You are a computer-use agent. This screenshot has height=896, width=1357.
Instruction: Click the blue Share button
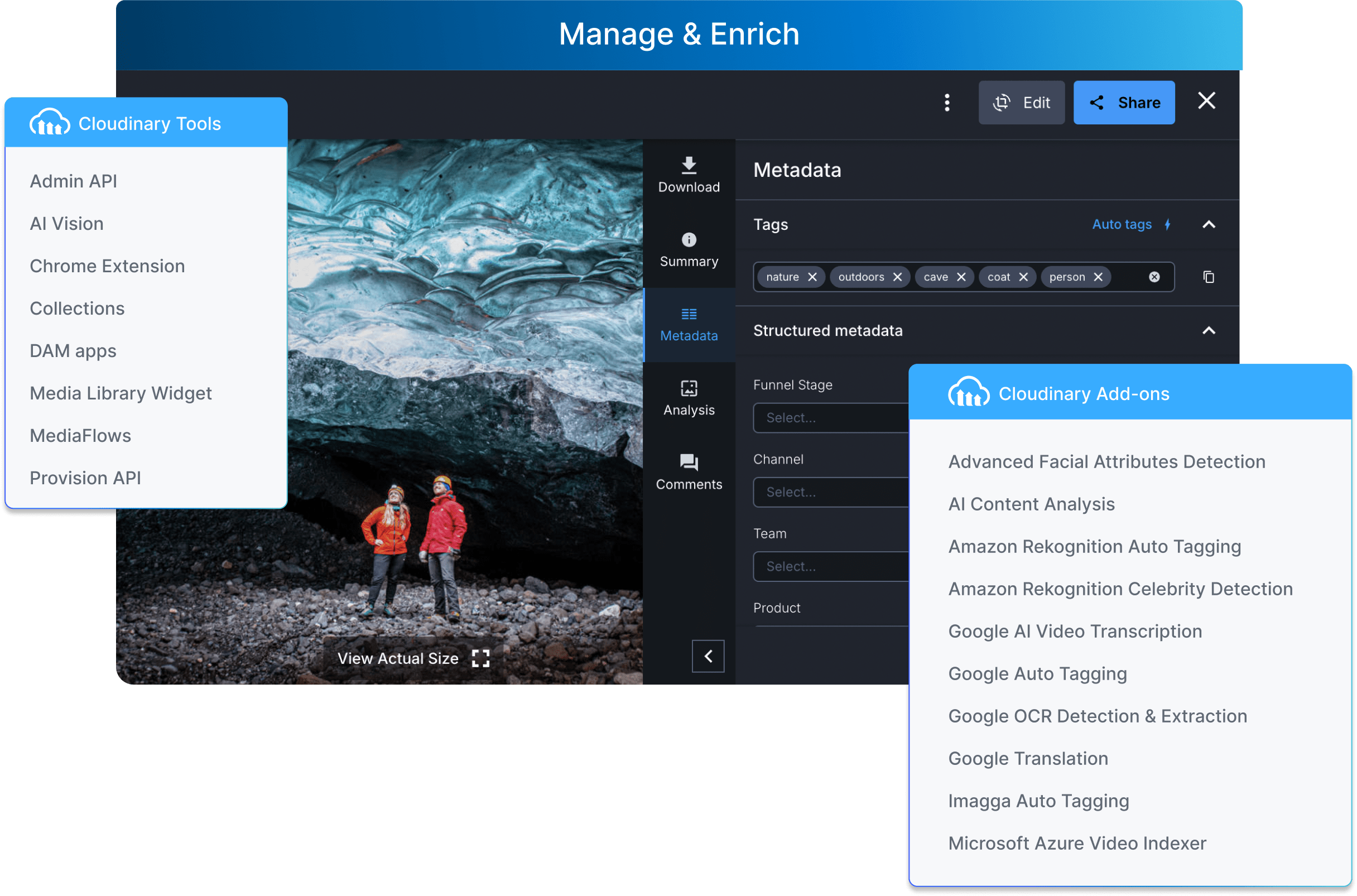pos(1124,103)
